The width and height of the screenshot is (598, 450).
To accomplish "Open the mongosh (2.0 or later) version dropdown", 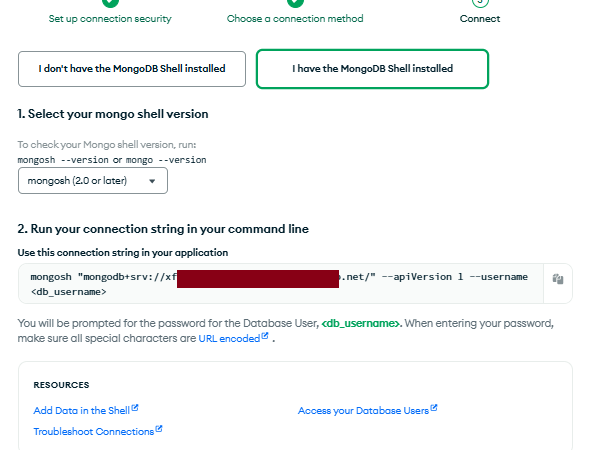I will 93,181.
